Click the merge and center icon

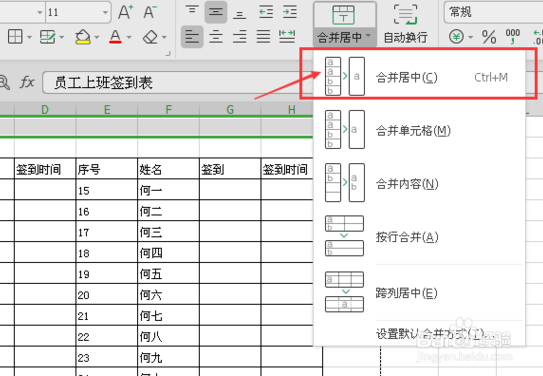click(x=343, y=15)
